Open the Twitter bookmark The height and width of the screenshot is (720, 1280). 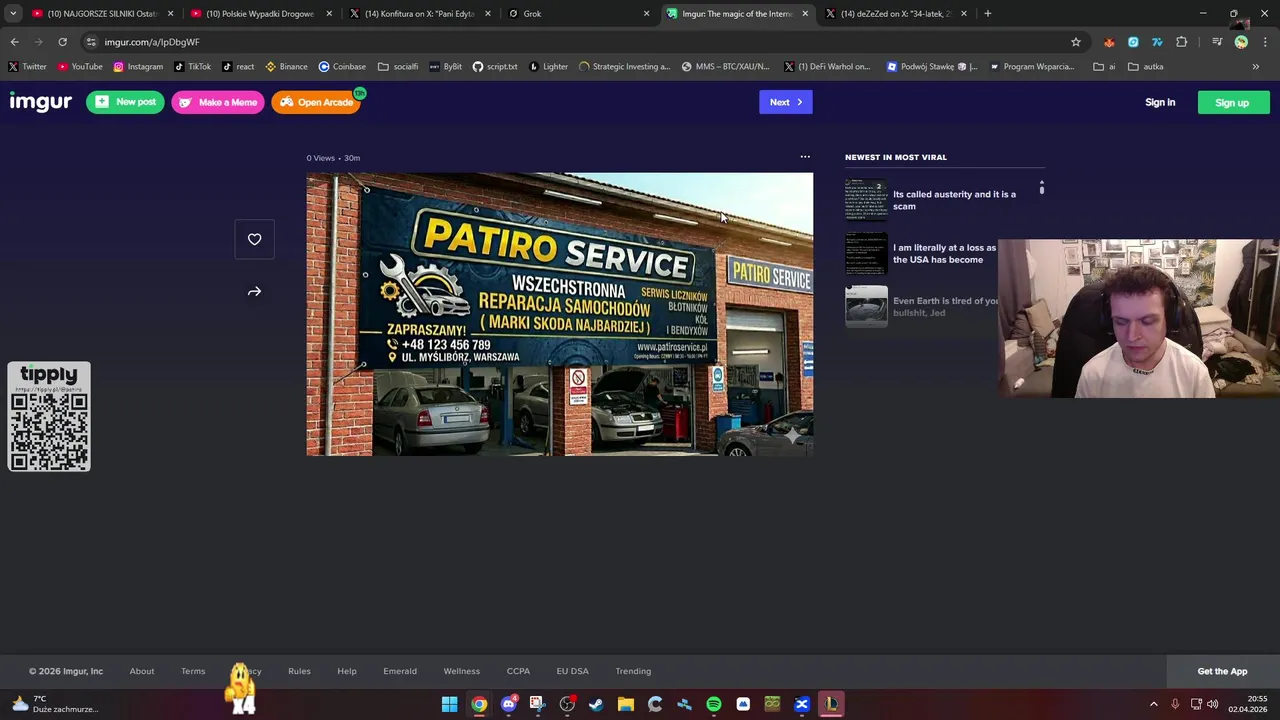point(28,67)
